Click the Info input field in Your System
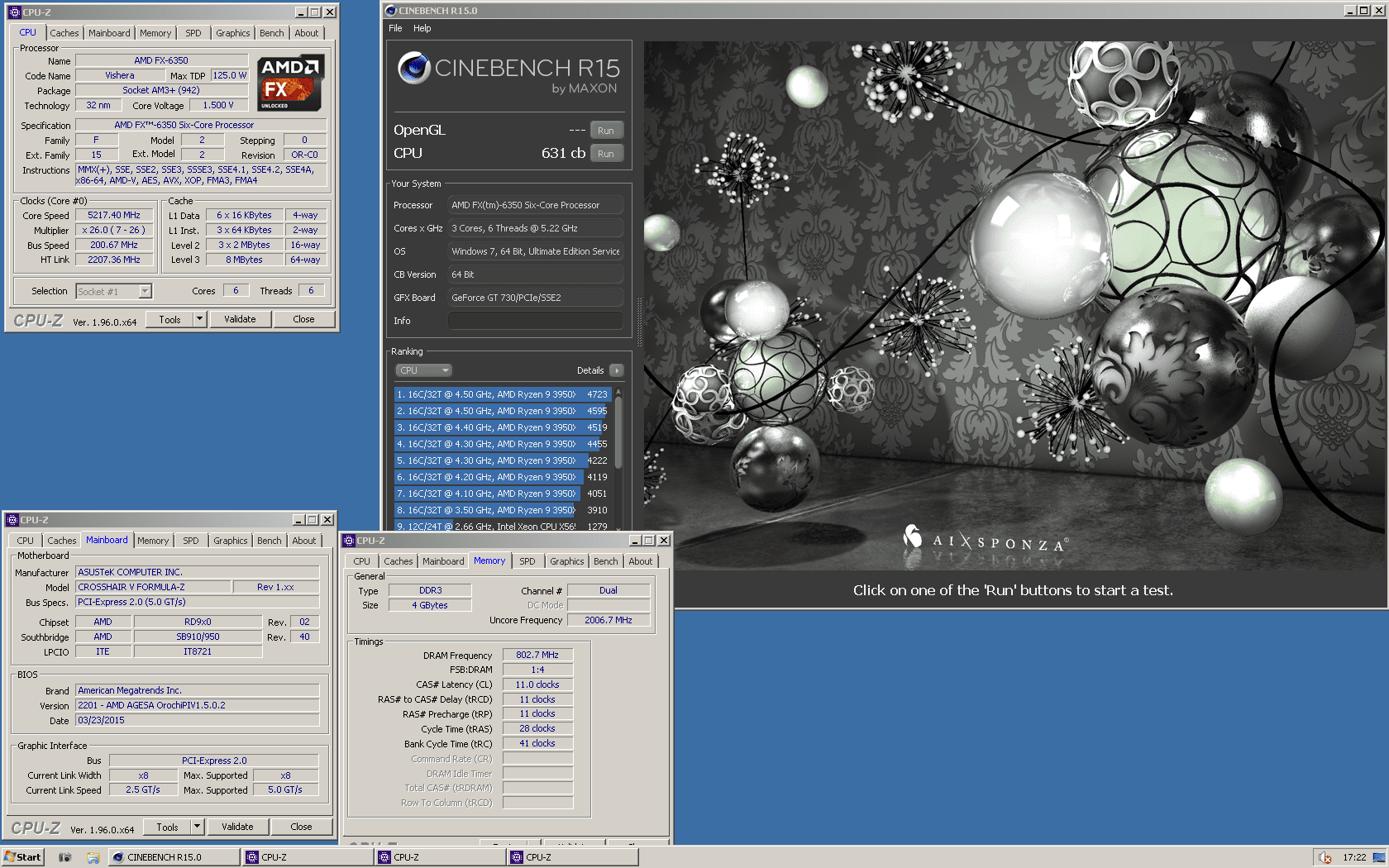This screenshot has height=868, width=1389. point(536,321)
